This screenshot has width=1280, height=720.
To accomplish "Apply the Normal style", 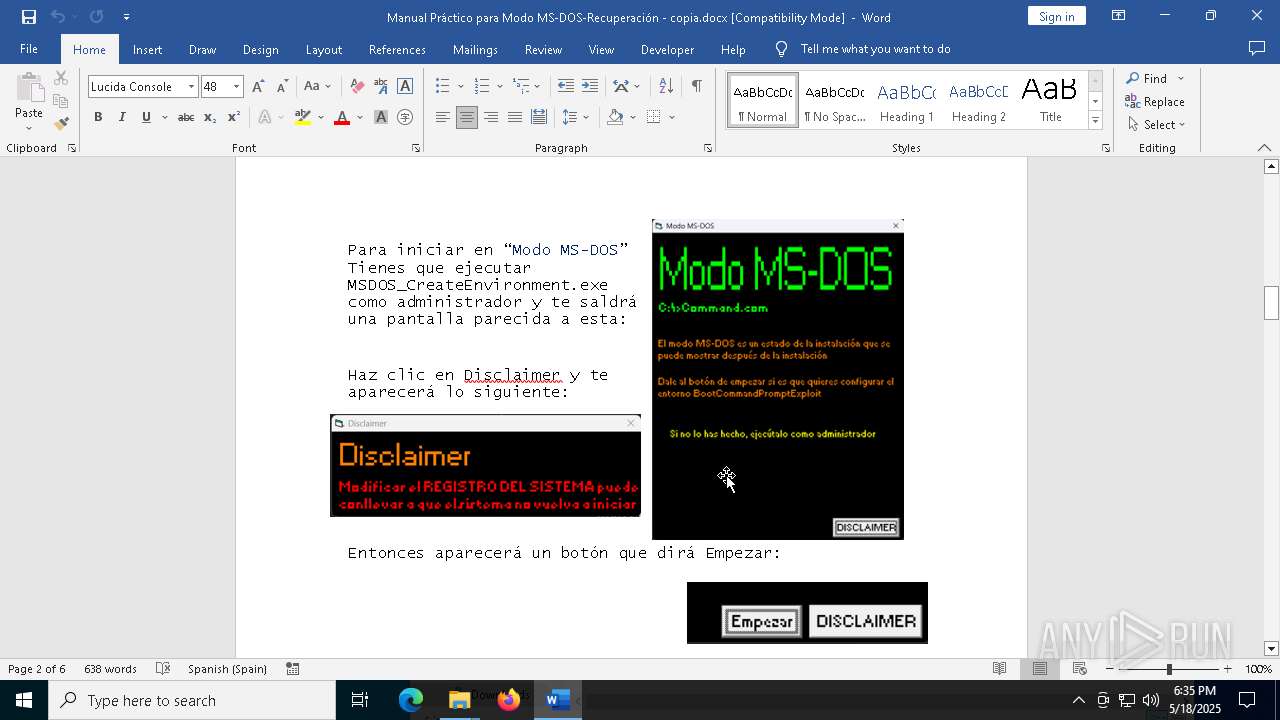I will tap(762, 101).
